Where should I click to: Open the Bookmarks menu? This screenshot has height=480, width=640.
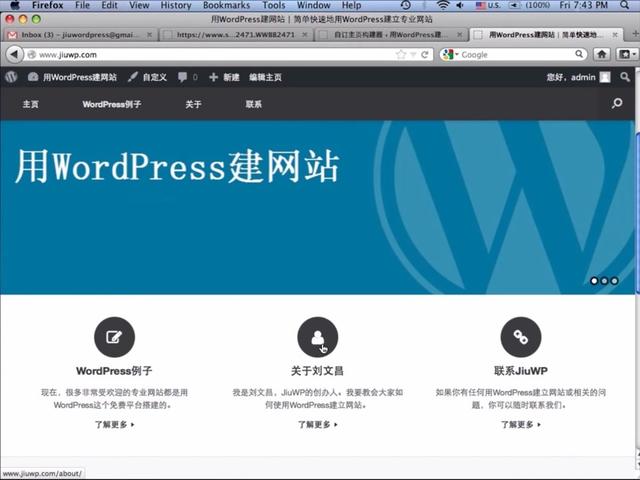[227, 5]
